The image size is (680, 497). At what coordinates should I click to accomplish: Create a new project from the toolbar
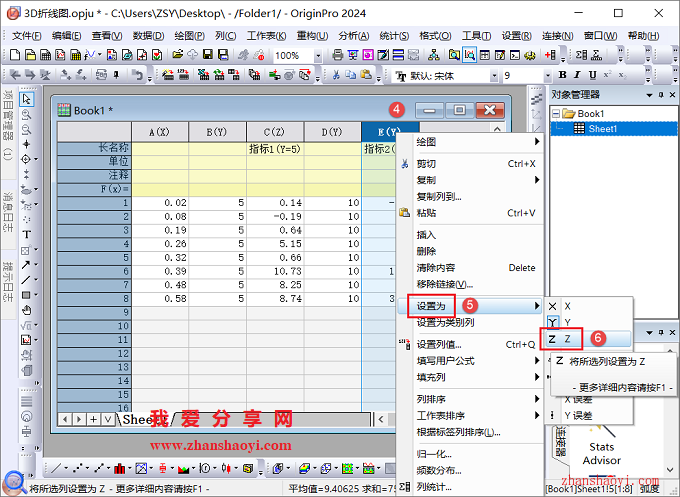click(15, 55)
